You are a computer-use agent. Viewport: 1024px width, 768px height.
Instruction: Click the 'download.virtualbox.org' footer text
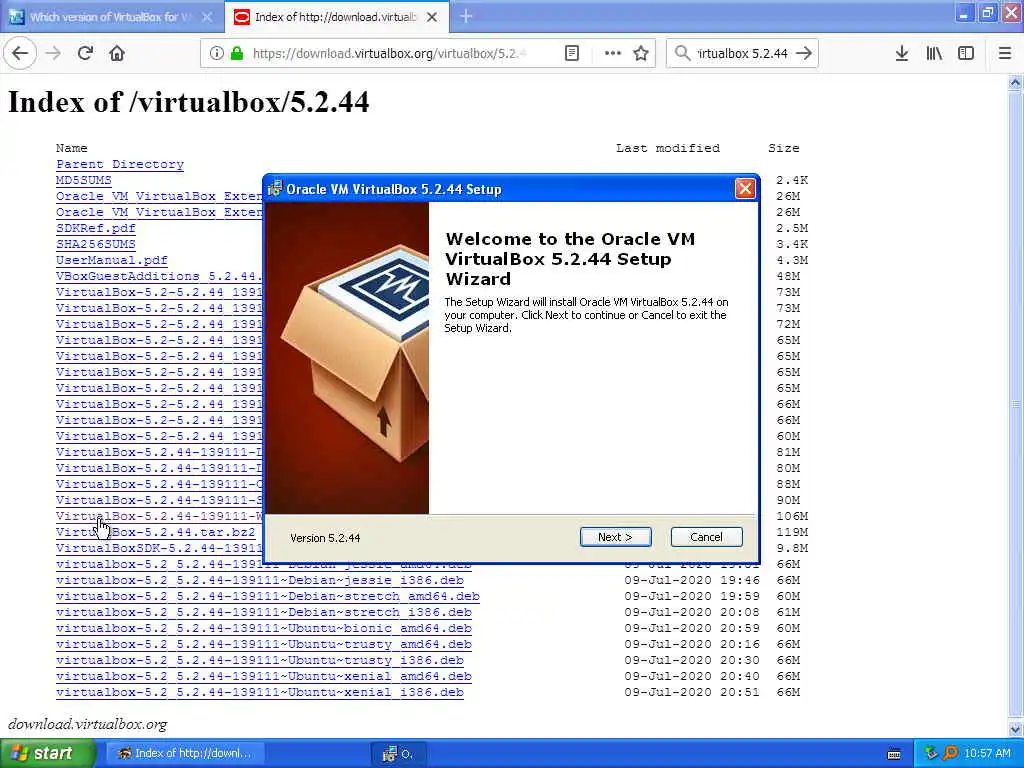tap(88, 724)
